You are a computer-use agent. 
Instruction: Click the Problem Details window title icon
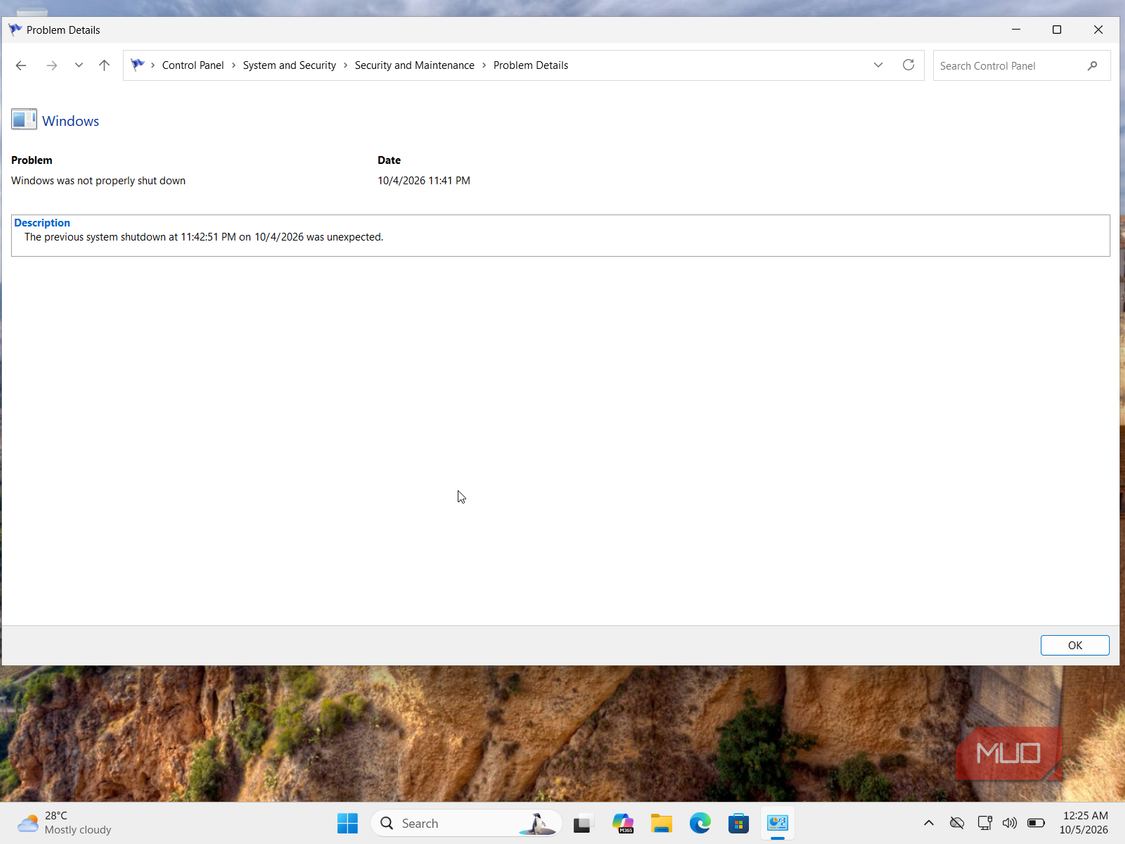[15, 29]
